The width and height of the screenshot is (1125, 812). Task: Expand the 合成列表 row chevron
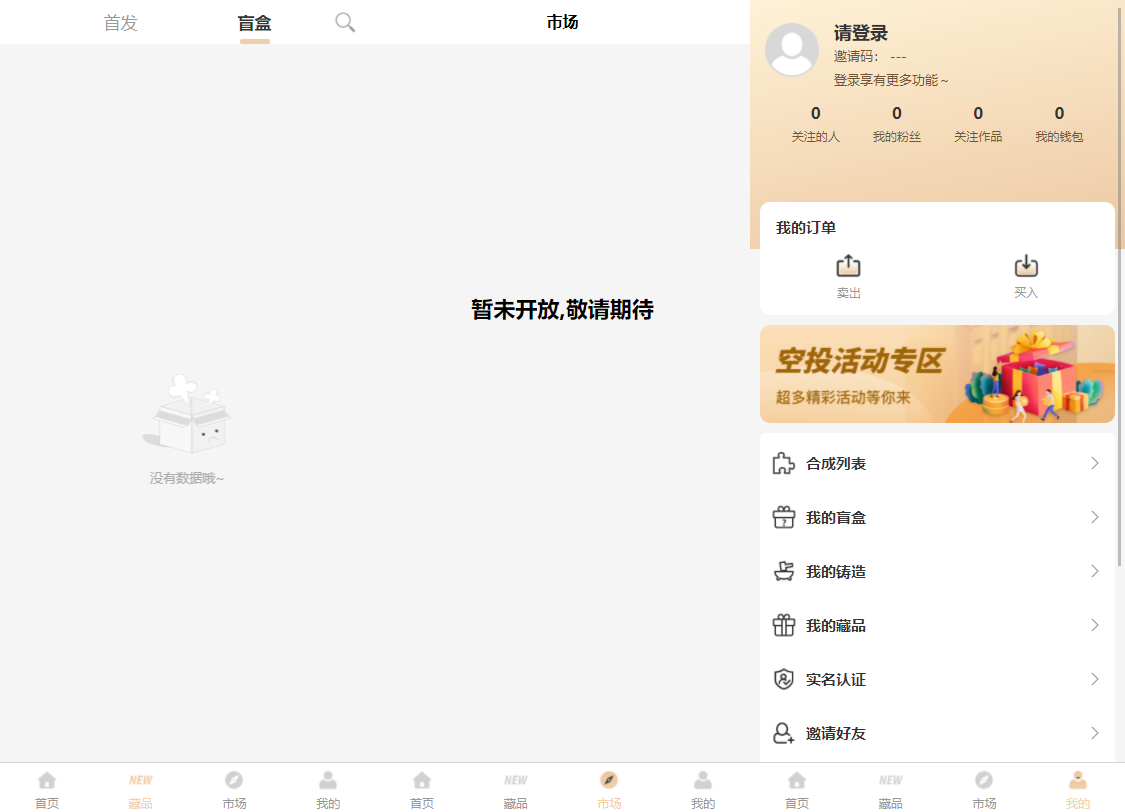1095,463
